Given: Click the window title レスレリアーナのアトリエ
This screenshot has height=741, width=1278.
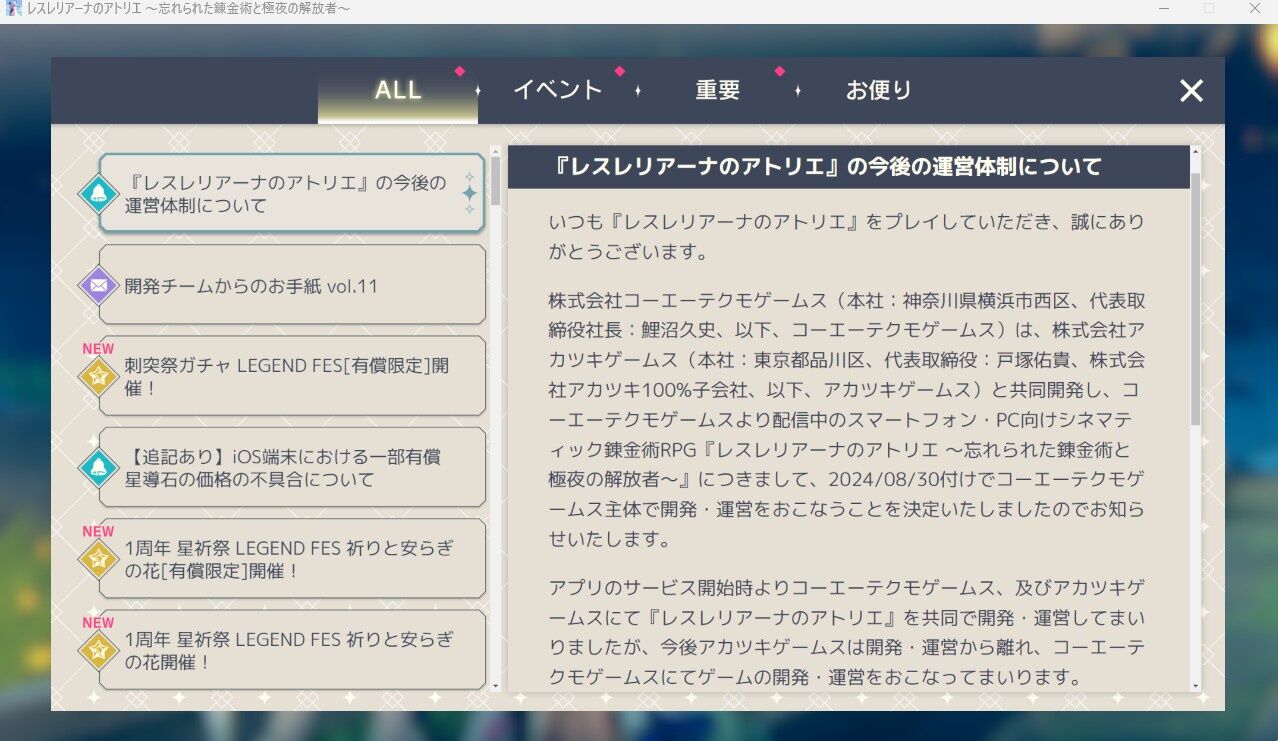Looking at the screenshot, I should [x=188, y=8].
